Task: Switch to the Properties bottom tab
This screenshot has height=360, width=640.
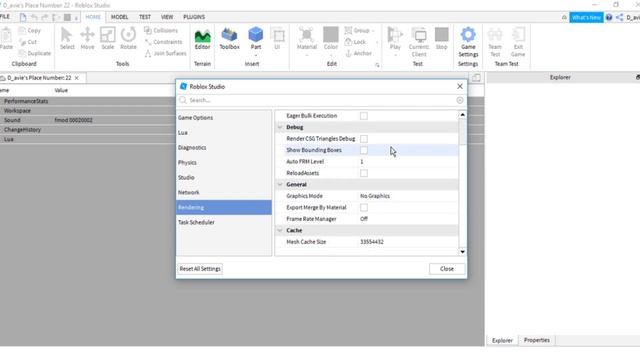Action: (x=537, y=340)
